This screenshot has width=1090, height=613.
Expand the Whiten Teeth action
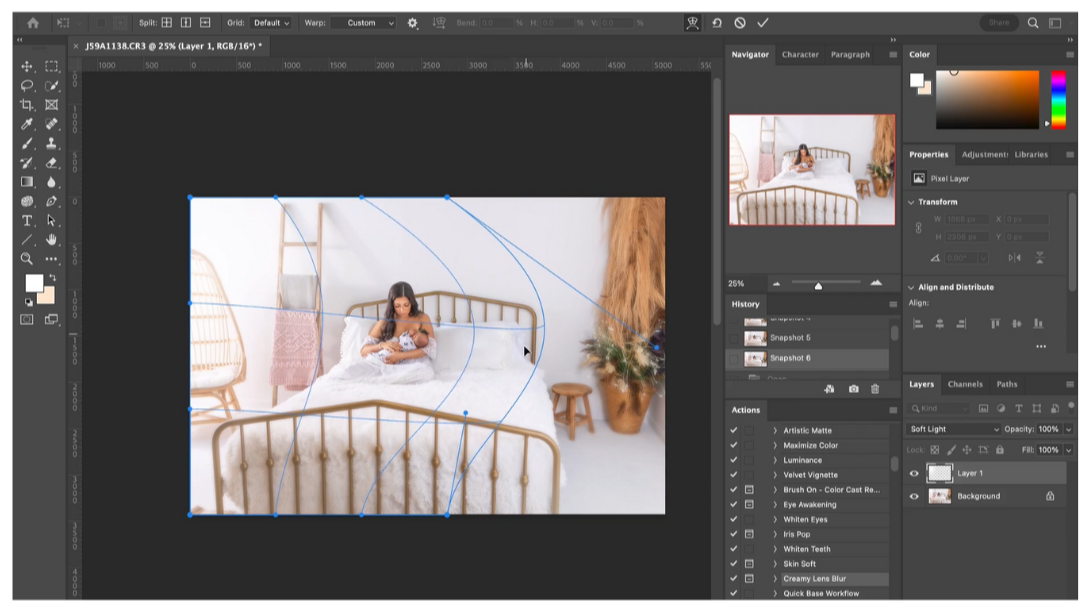tap(775, 549)
